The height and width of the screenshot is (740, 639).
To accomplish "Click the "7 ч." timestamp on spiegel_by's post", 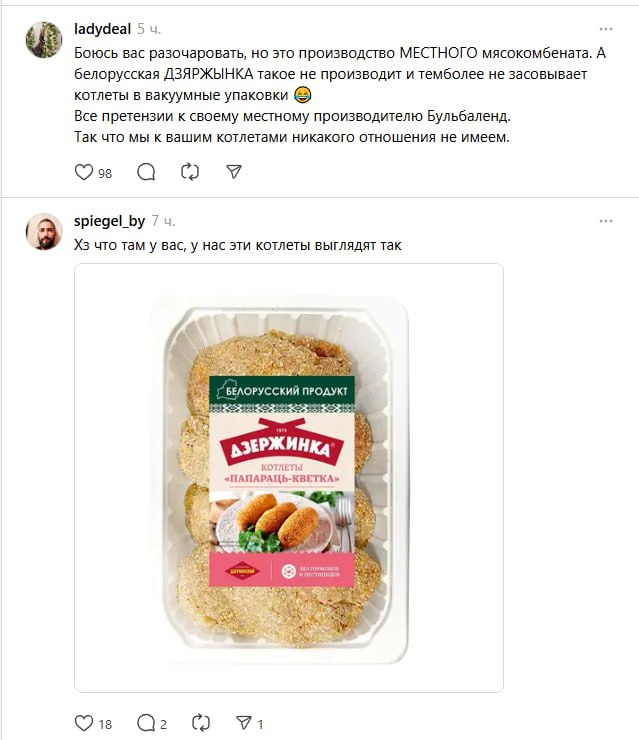I will pyautogui.click(x=163, y=221).
